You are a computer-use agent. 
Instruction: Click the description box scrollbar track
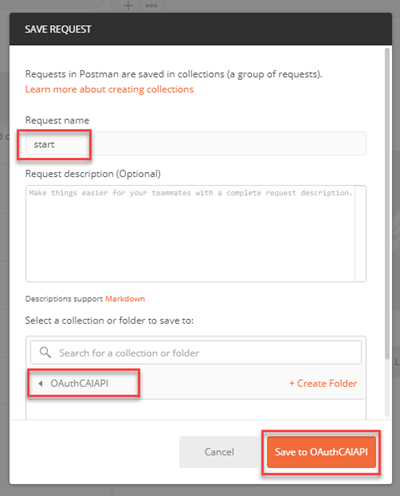pyautogui.click(x=361, y=234)
